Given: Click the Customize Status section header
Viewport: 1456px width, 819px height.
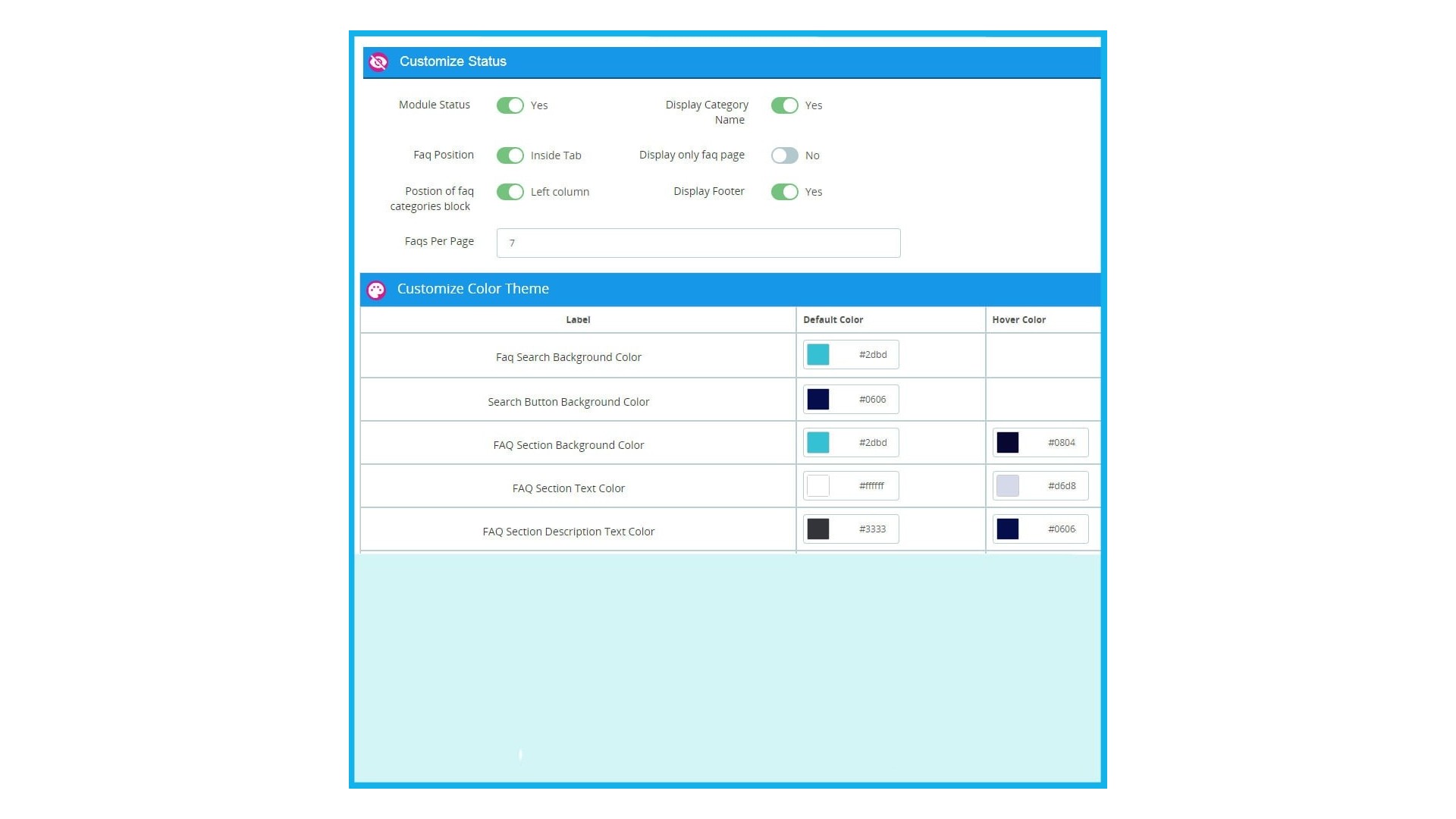Looking at the screenshot, I should 453,61.
